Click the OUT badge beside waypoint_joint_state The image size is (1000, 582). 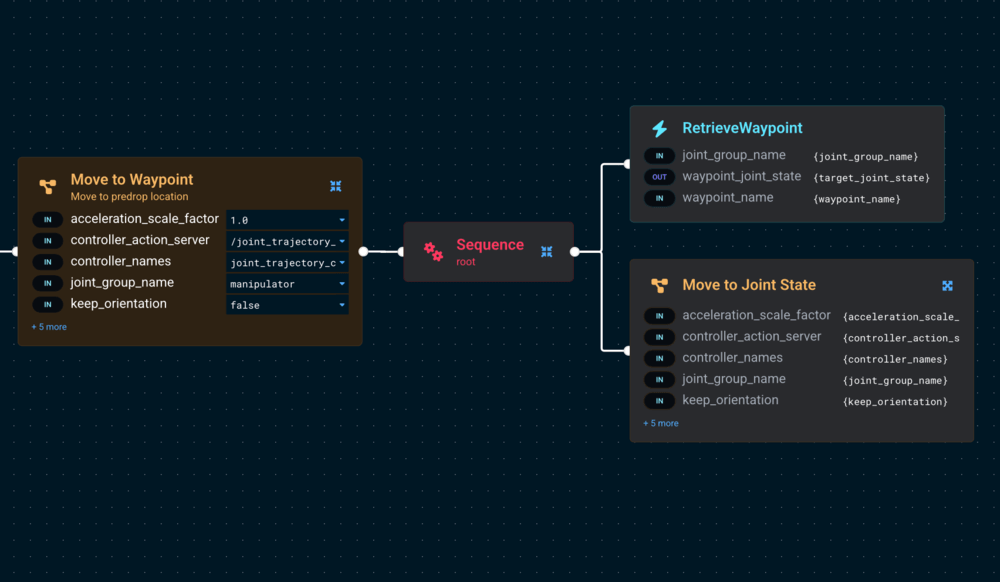[x=659, y=176]
